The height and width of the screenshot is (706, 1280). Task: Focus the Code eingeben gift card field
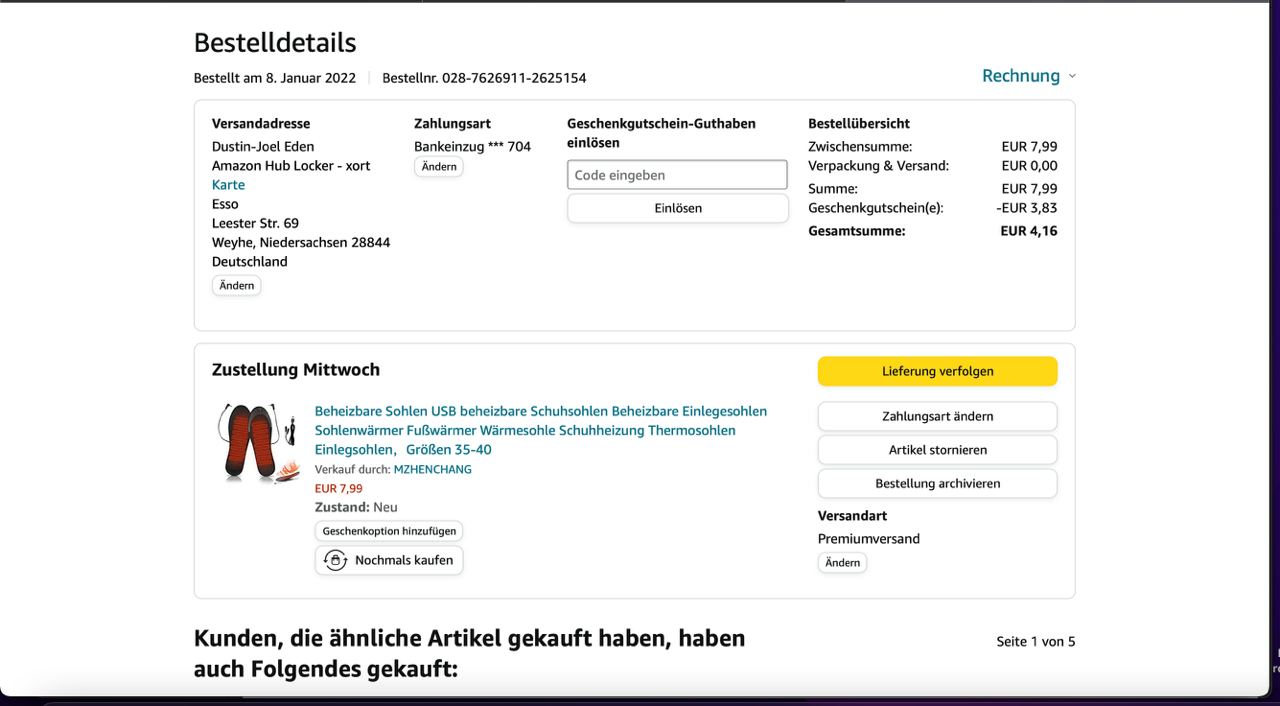[x=677, y=175]
